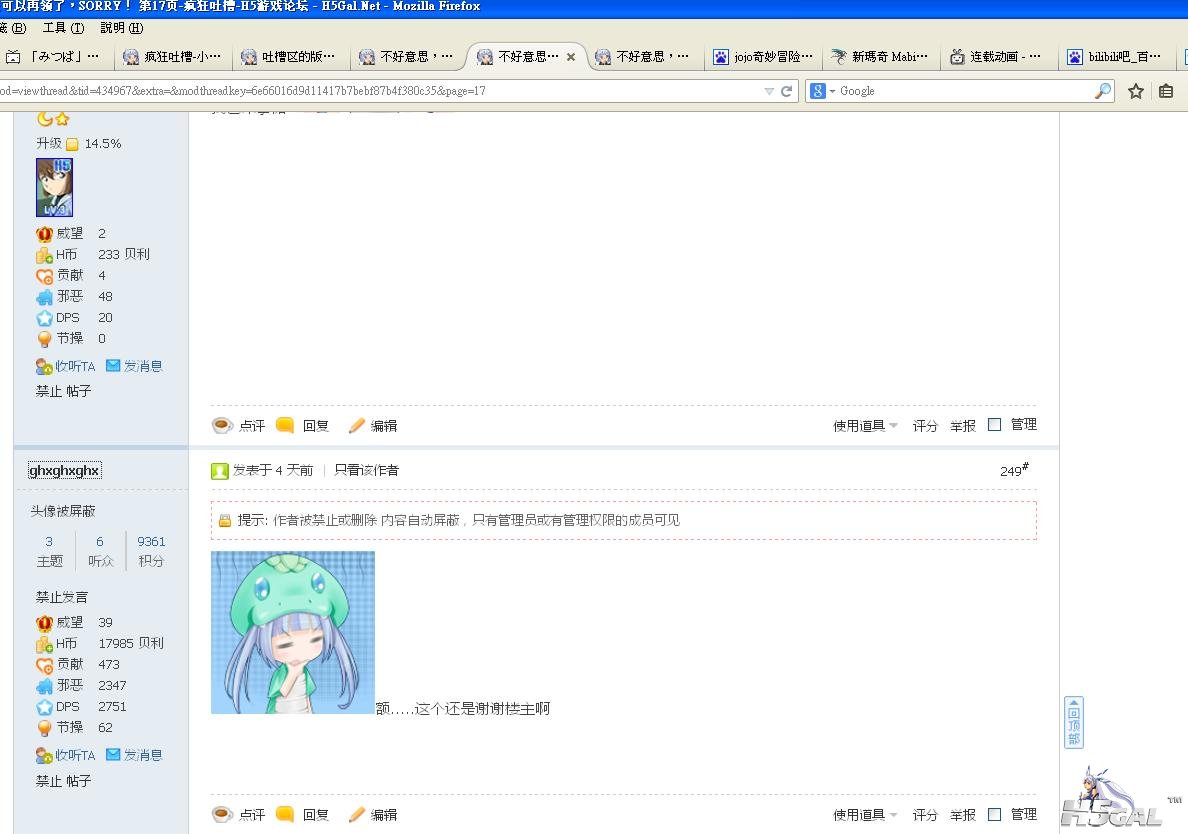Switch to the bilibili吧 tab
1188x834 pixels.
click(x=1115, y=57)
